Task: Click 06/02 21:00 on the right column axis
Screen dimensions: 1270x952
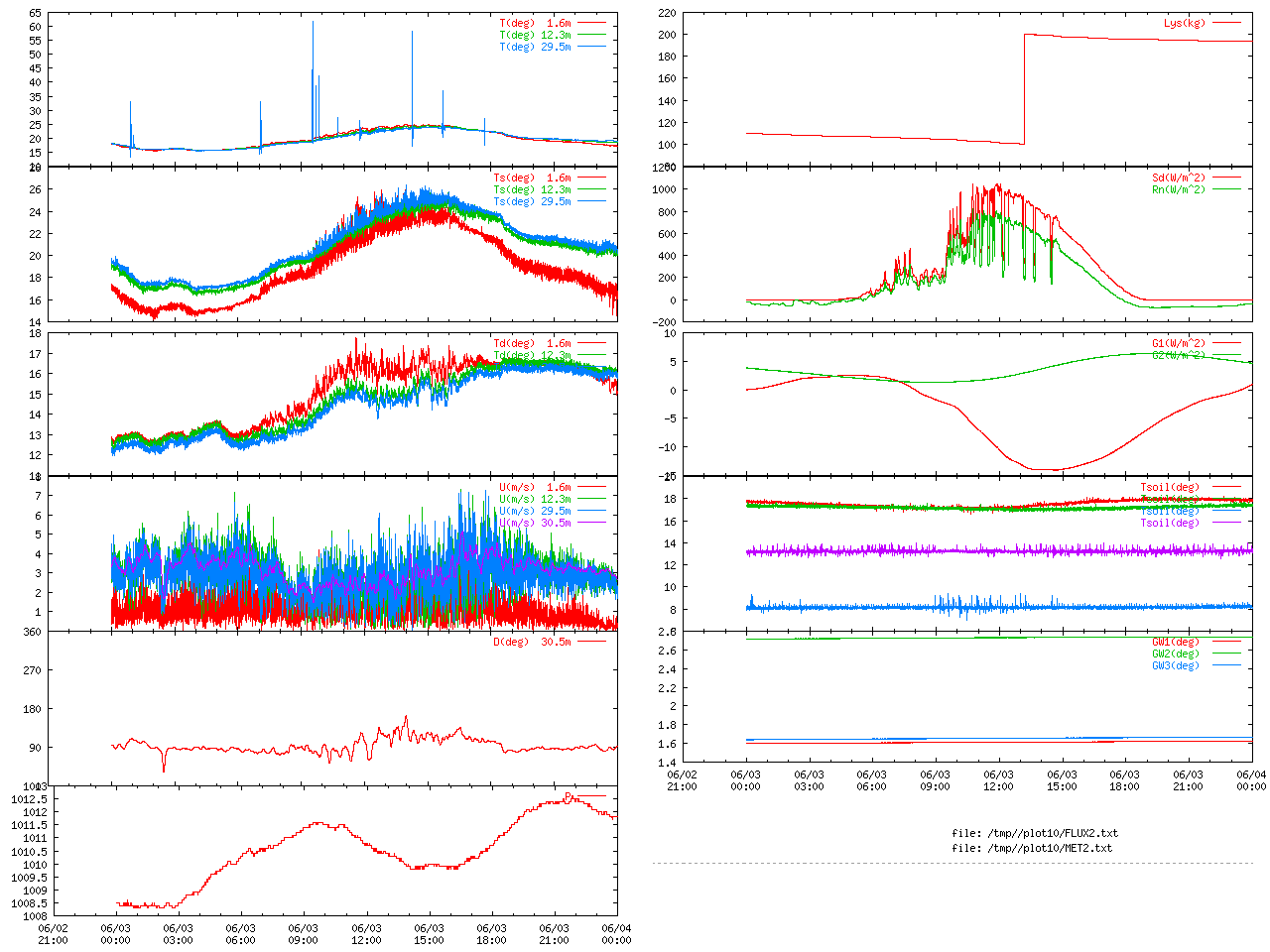Action: pyautogui.click(x=682, y=780)
